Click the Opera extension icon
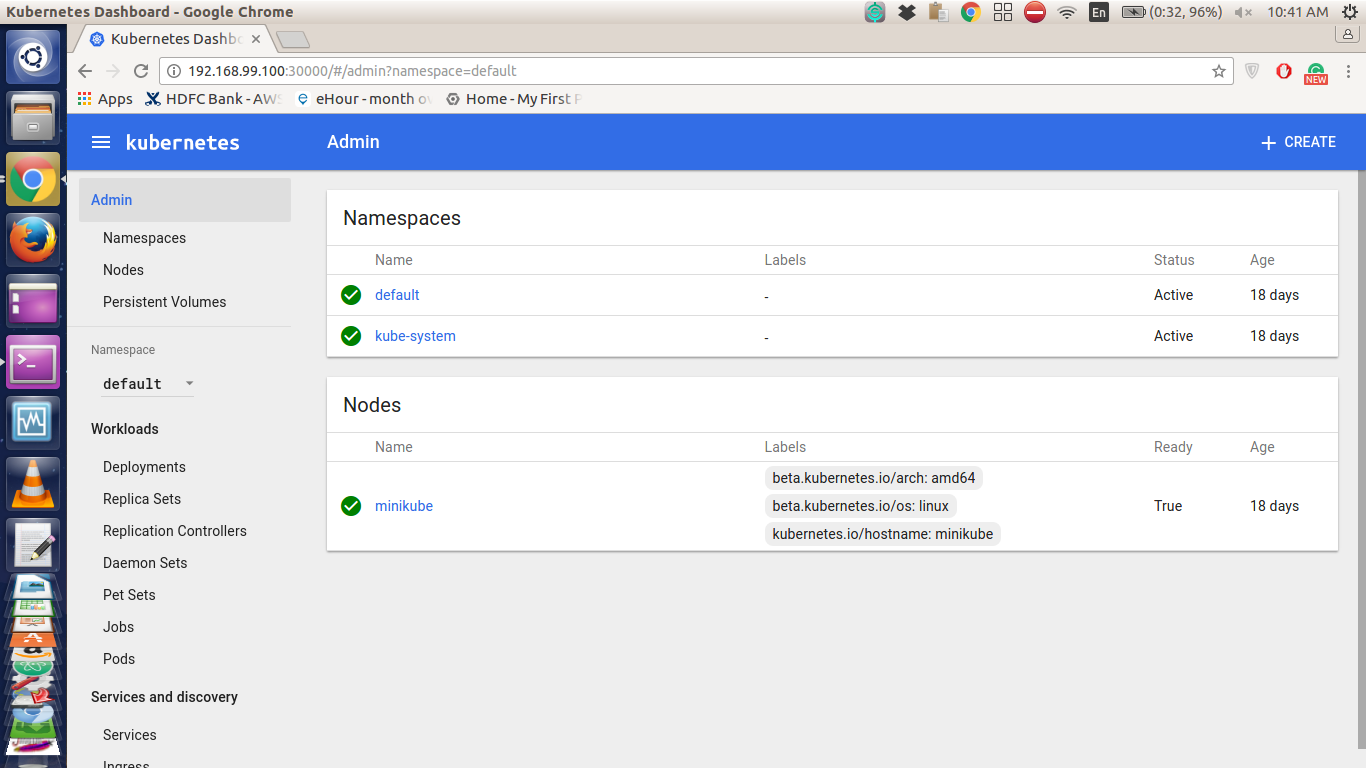The height and width of the screenshot is (768, 1366). (1284, 71)
